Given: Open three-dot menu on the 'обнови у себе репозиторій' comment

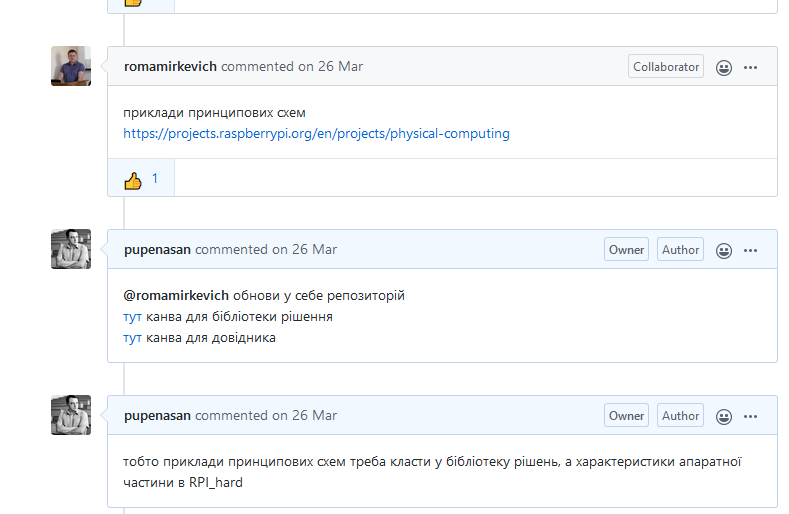Looking at the screenshot, I should [751, 250].
